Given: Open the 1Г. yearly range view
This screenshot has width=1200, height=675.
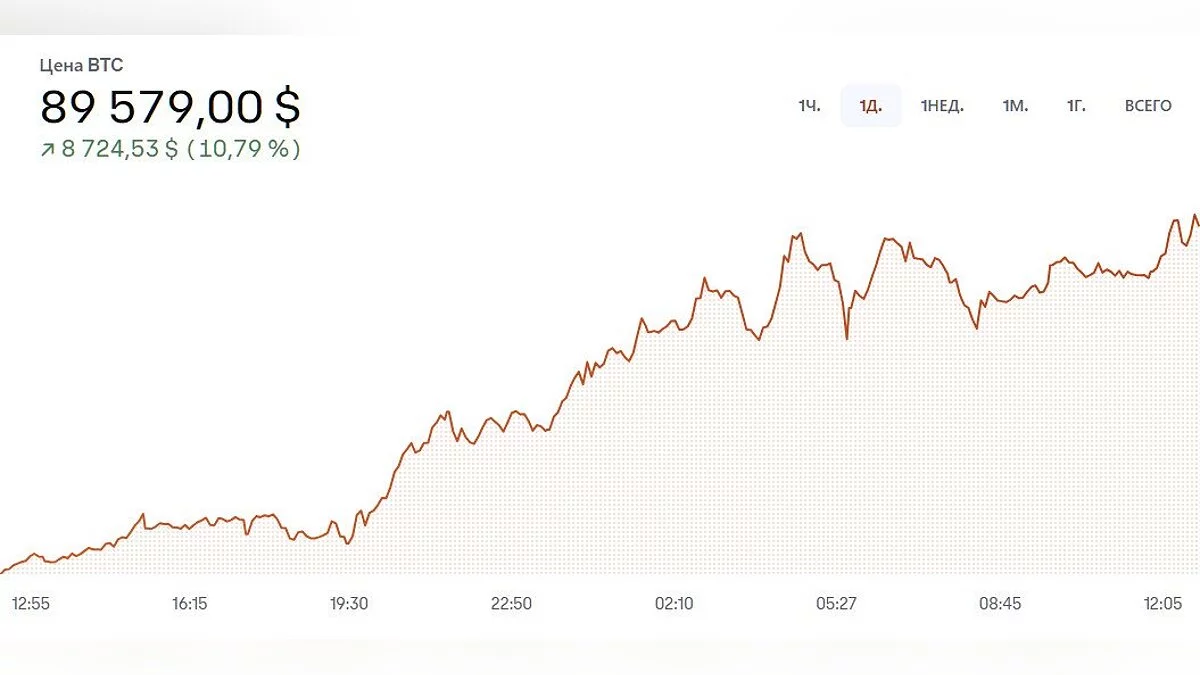Looking at the screenshot, I should point(1076,106).
